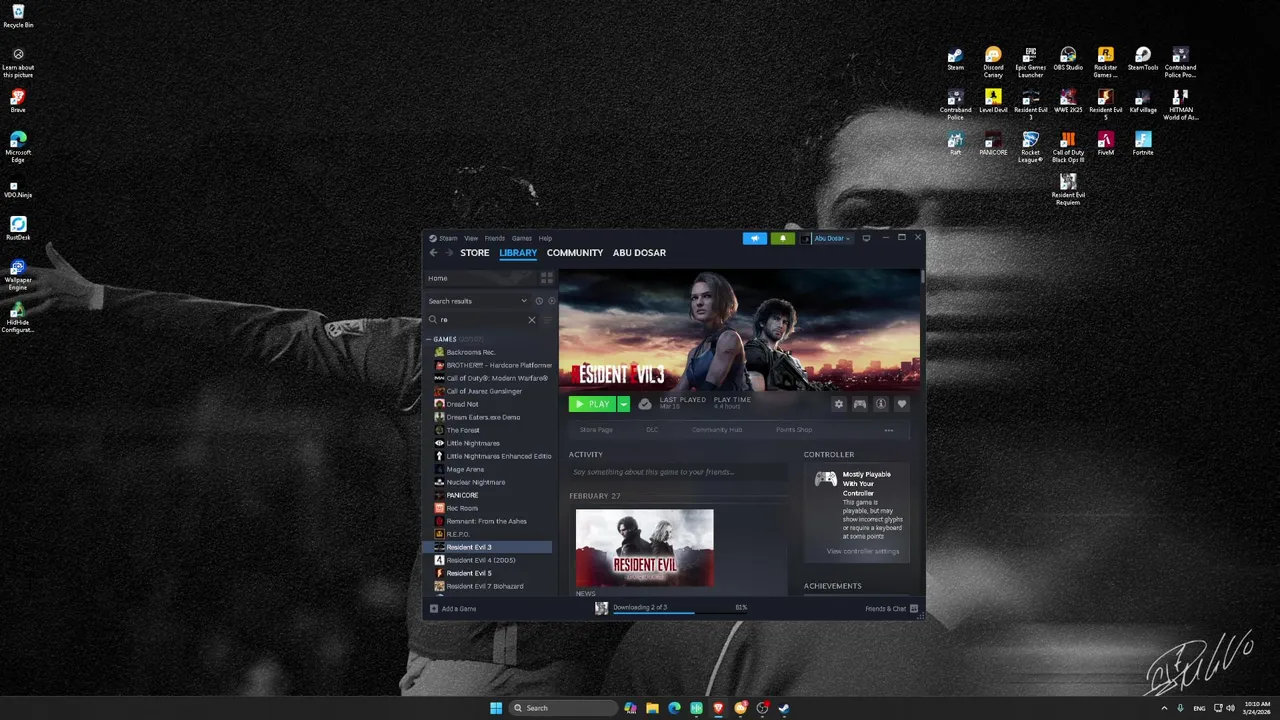This screenshot has width=1280, height=720.
Task: Show game info panel icon
Action: 881,404
